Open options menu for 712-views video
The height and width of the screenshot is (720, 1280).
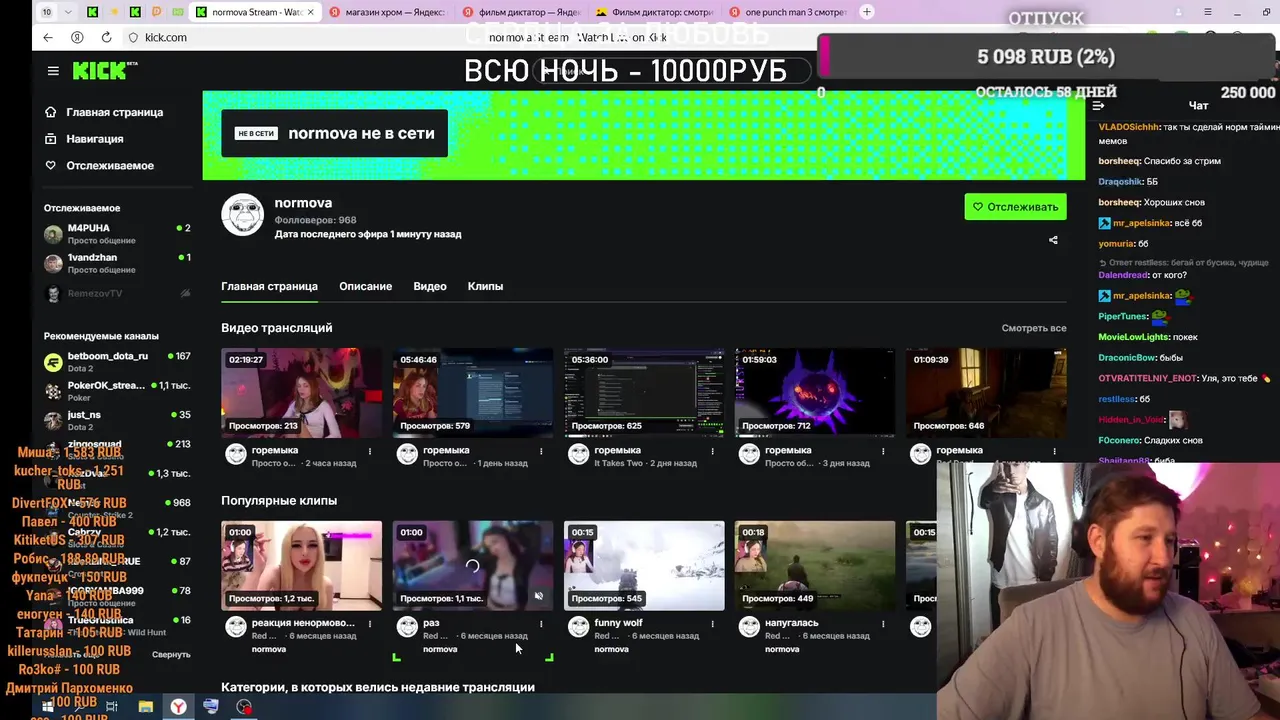pos(883,451)
